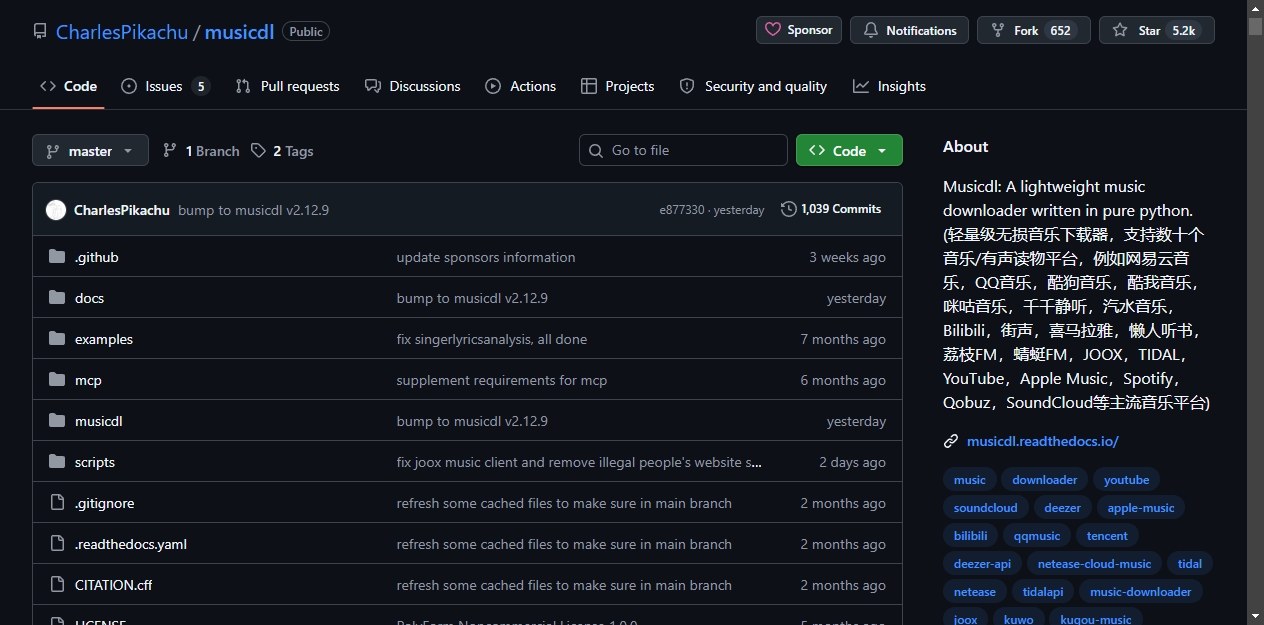Open commit hash e877330
This screenshot has width=1264, height=625.
(682, 210)
